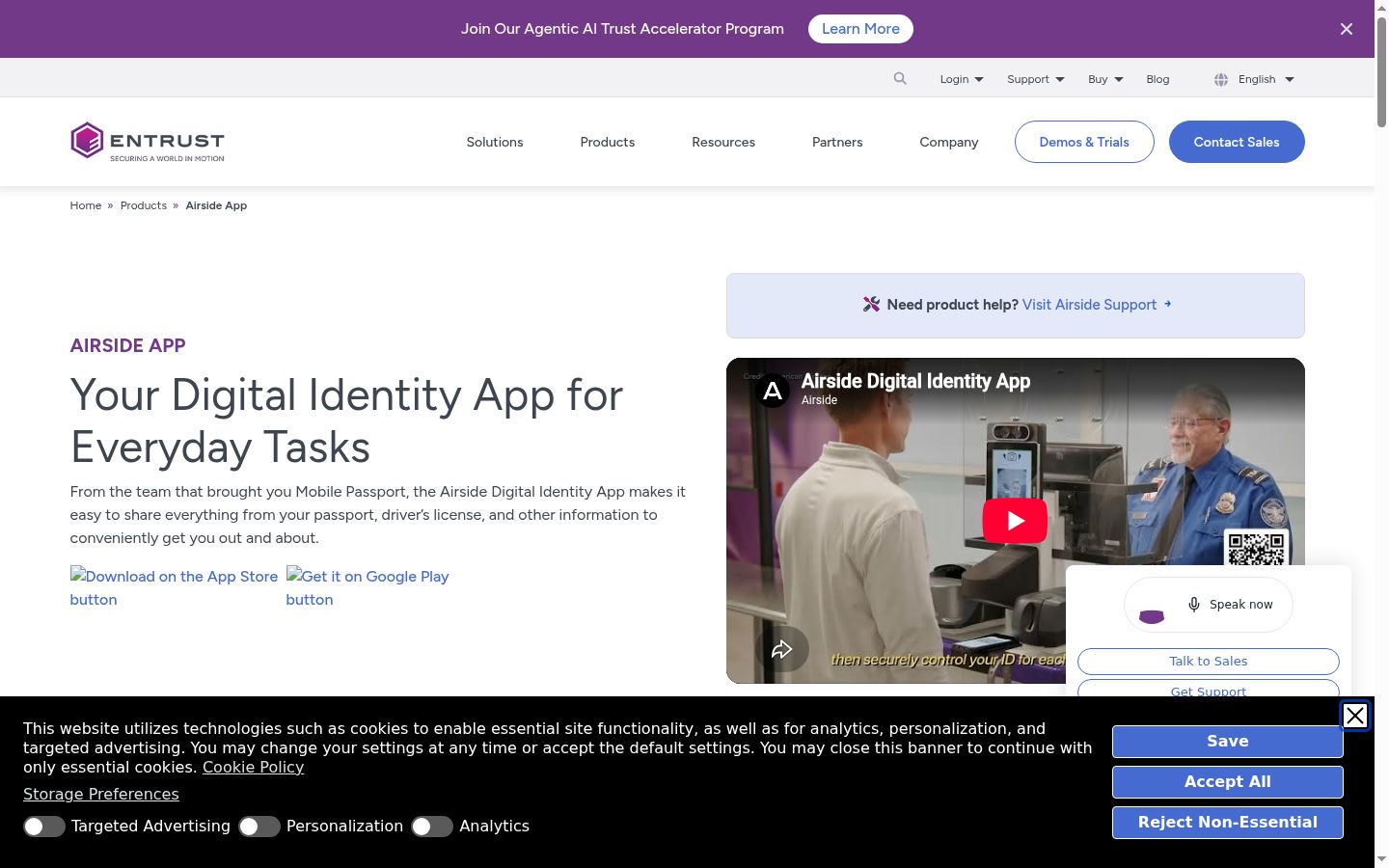Click the page vertical scrollbar
1389x868 pixels.
pyautogui.click(x=1381, y=434)
